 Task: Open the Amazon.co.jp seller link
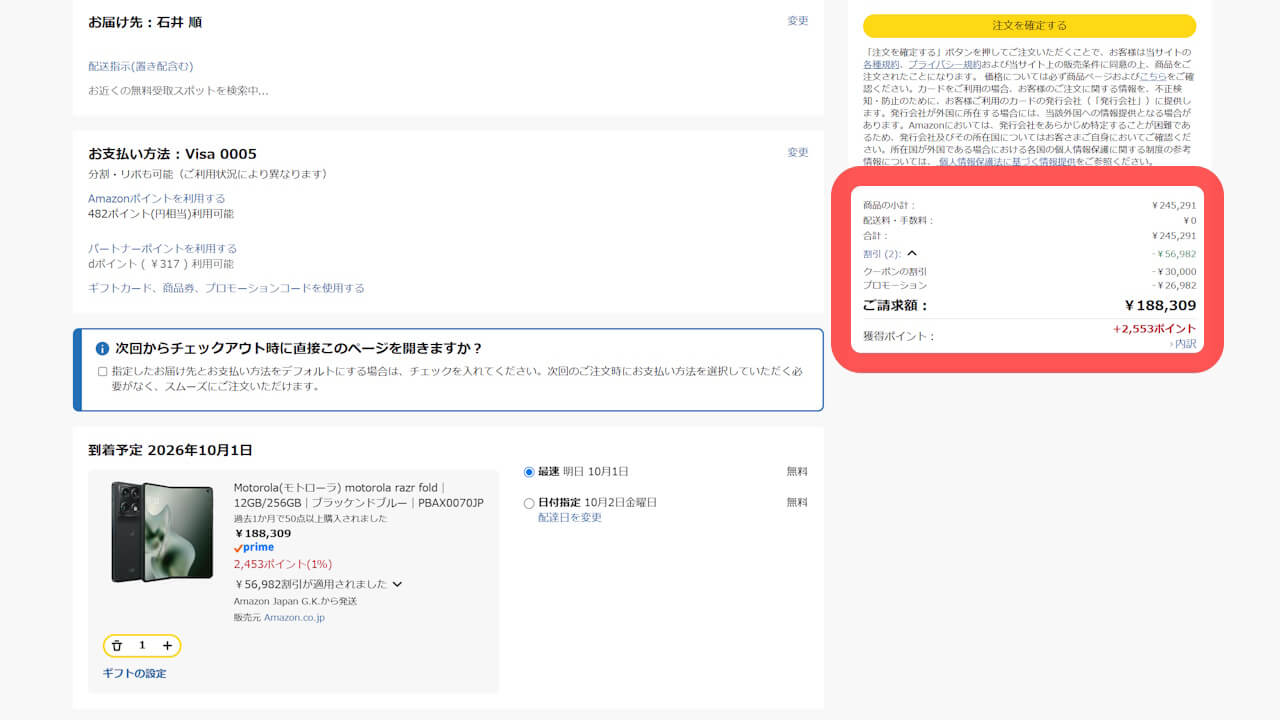294,618
